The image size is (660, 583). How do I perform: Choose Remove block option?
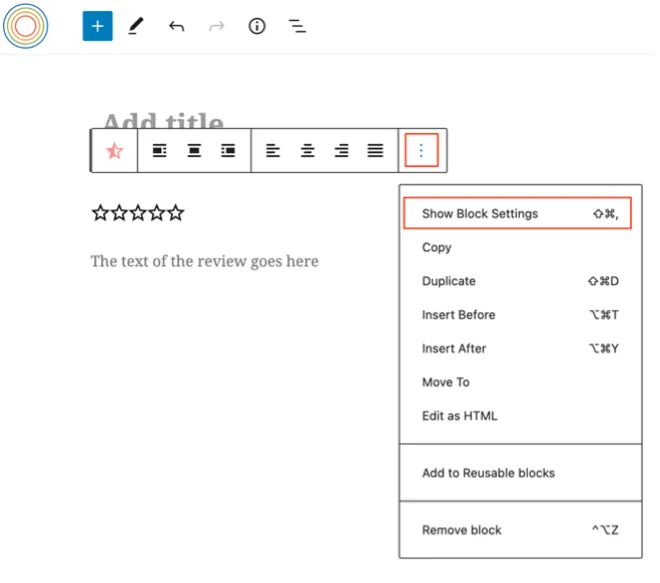click(520, 530)
